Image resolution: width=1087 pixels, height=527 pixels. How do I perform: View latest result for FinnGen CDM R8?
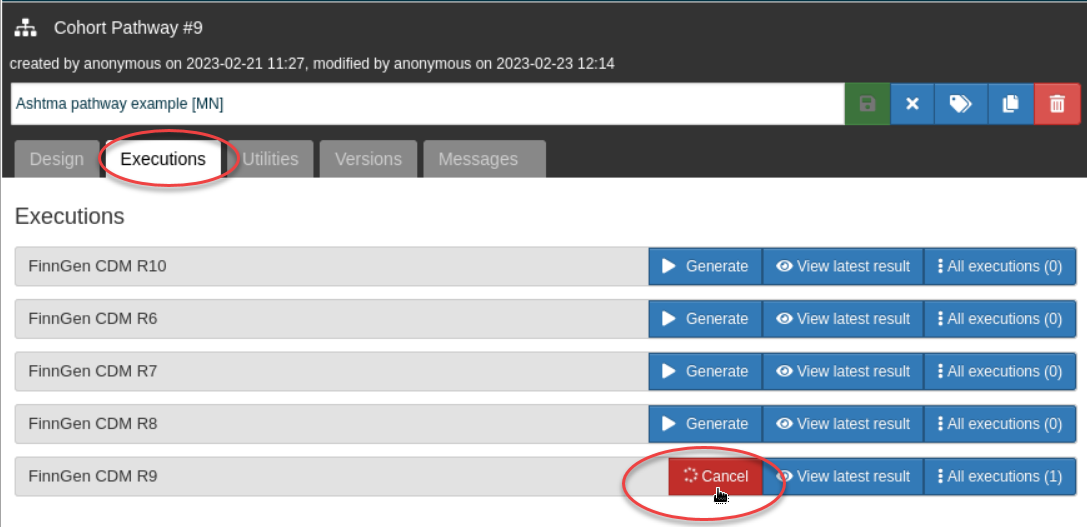[843, 424]
